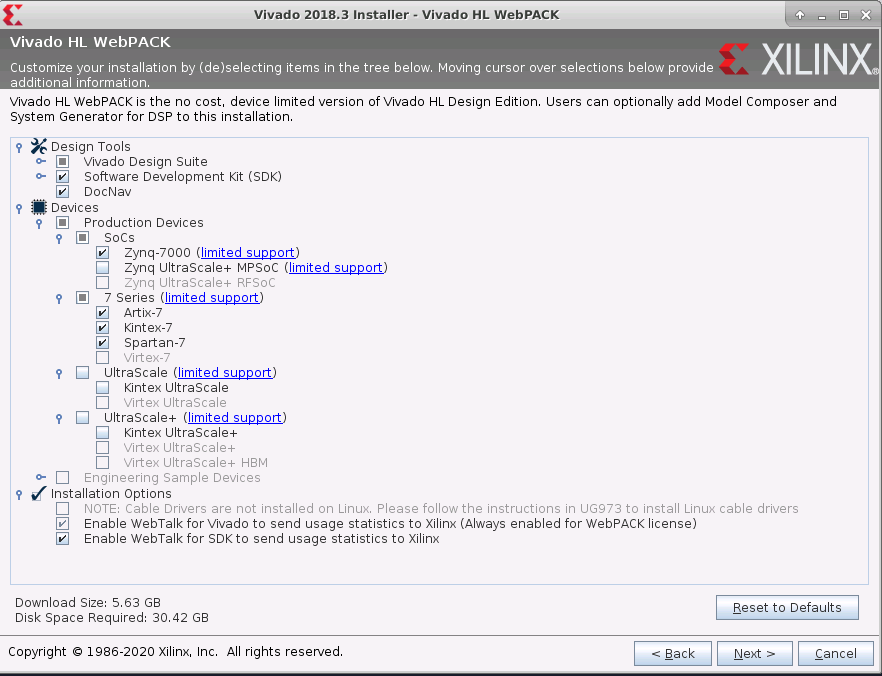Collapse the Production Devices node
Image resolution: width=882 pixels, height=676 pixels.
click(x=39, y=224)
